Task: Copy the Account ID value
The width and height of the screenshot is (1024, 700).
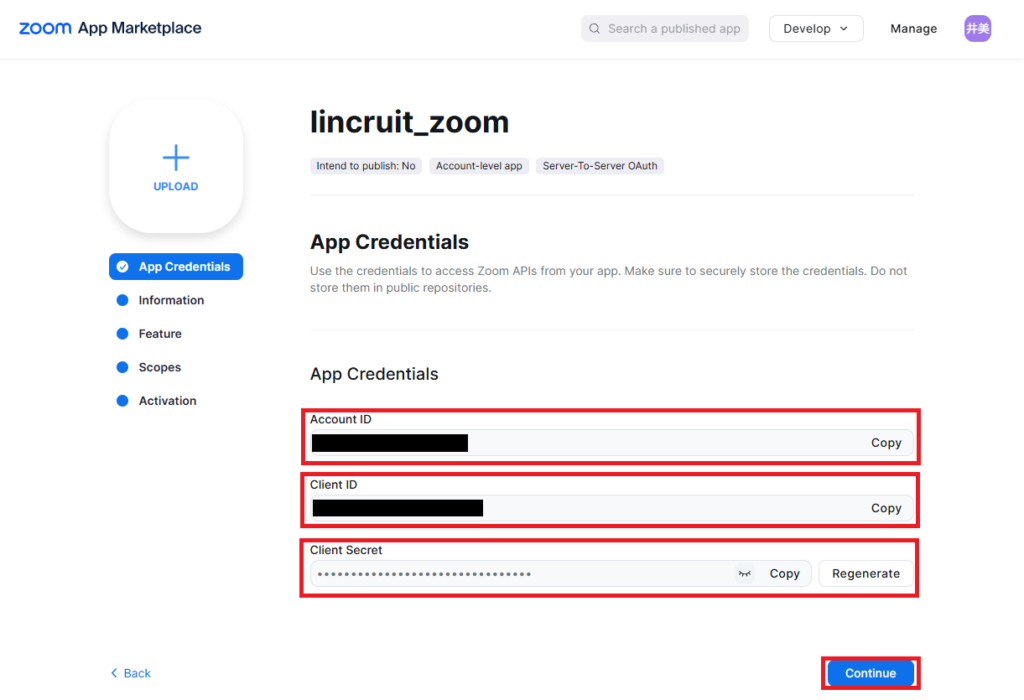Action: coord(886,443)
